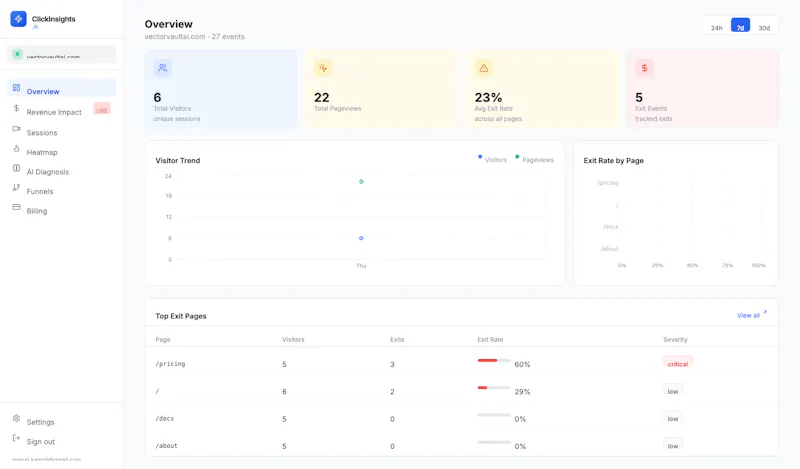Image resolution: width=800 pixels, height=469 pixels.
Task: Click the Total Visitors people icon
Action: coord(163,68)
